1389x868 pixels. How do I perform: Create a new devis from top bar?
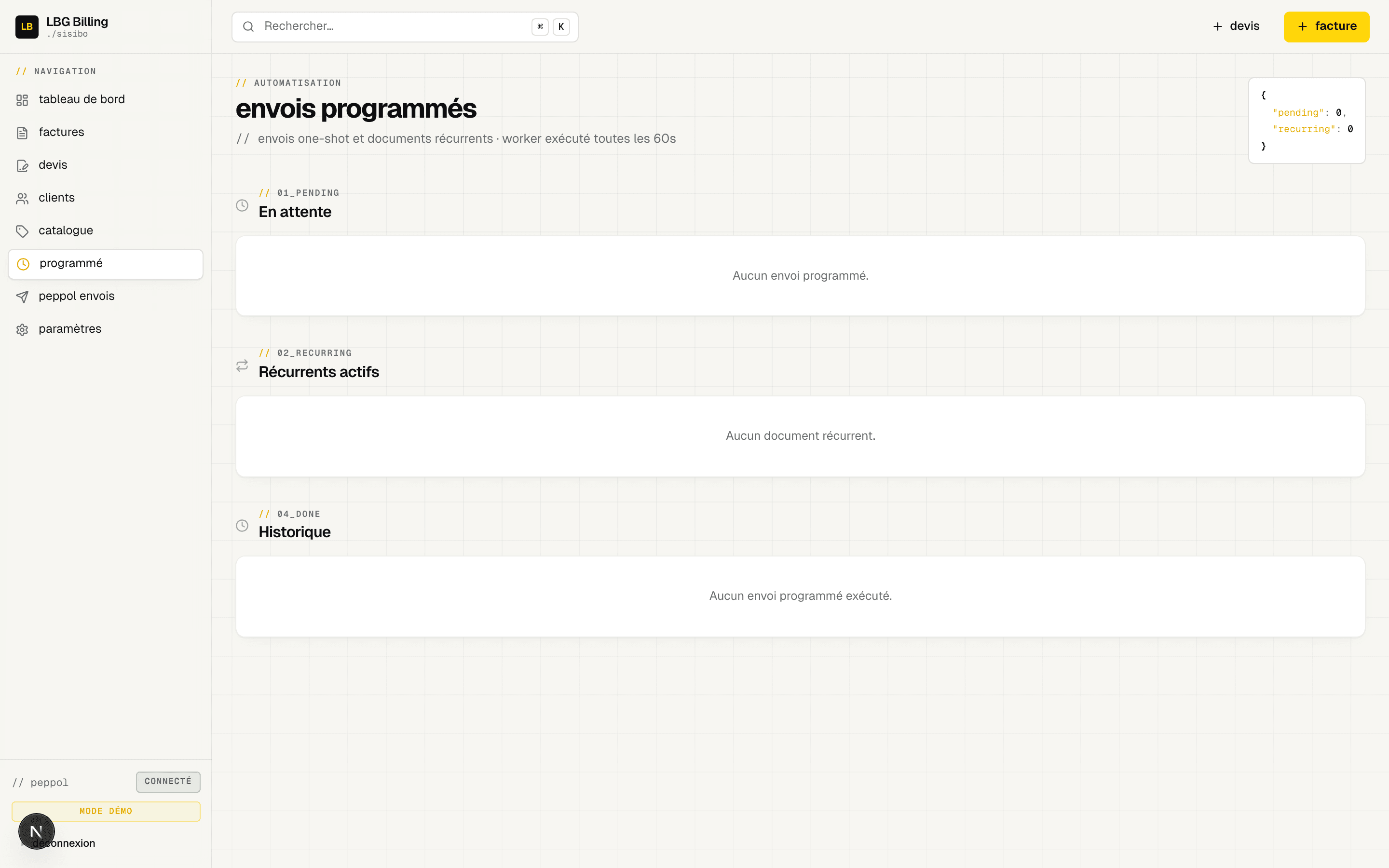(1236, 27)
